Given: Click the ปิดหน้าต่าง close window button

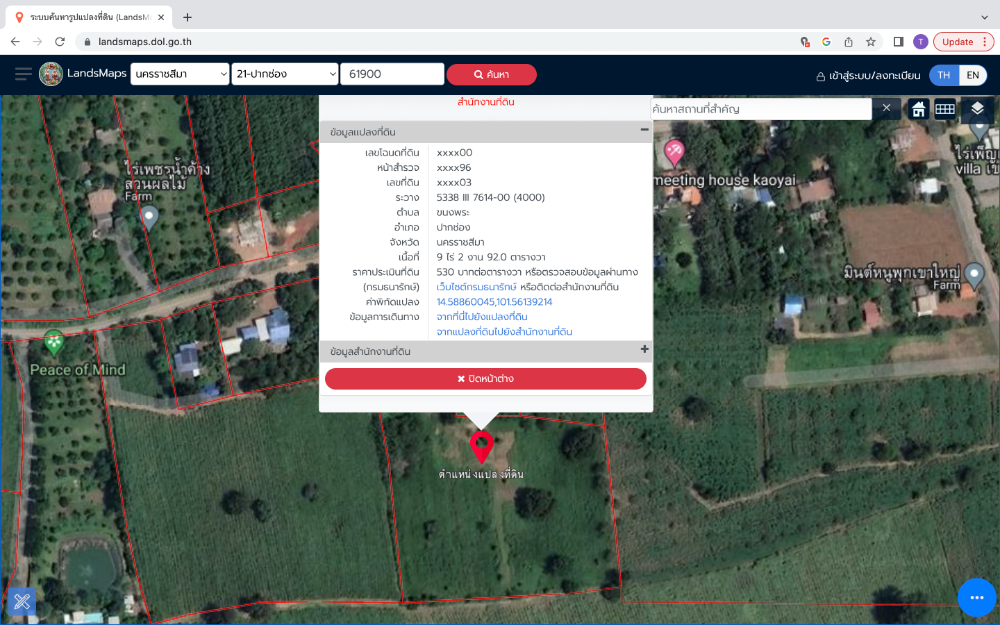Looking at the screenshot, I should click(485, 379).
